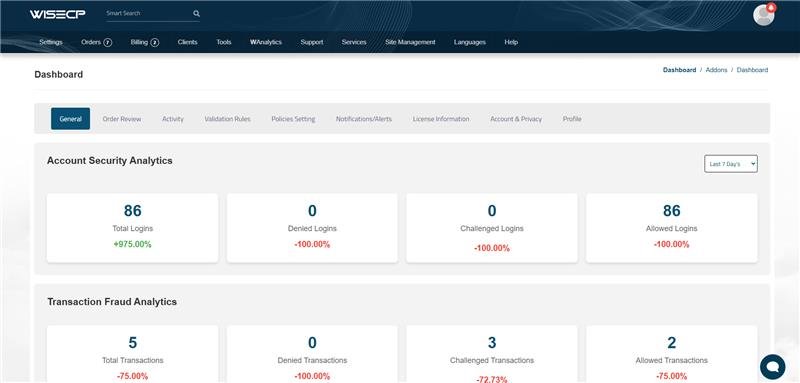The width and height of the screenshot is (800, 383).
Task: Click the Orders count badge
Action: click(x=108, y=42)
